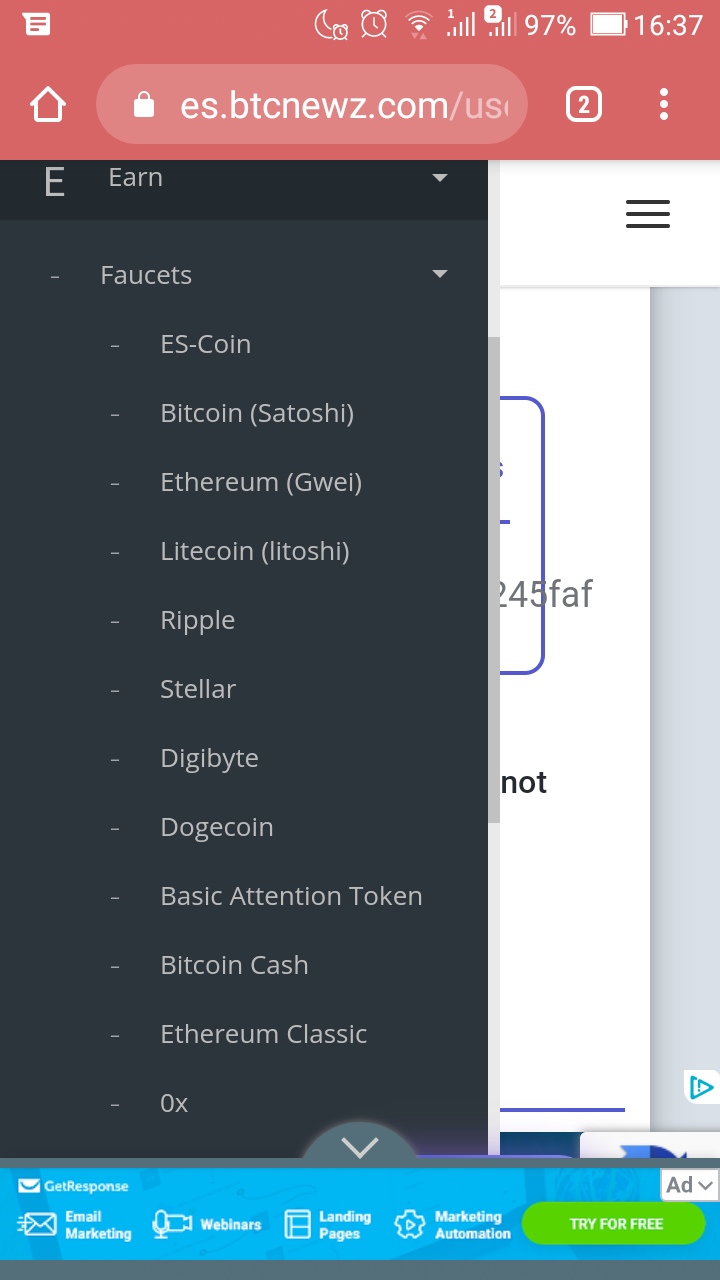Open Basic Attention Token faucet
This screenshot has width=720, height=1280.
[x=291, y=896]
